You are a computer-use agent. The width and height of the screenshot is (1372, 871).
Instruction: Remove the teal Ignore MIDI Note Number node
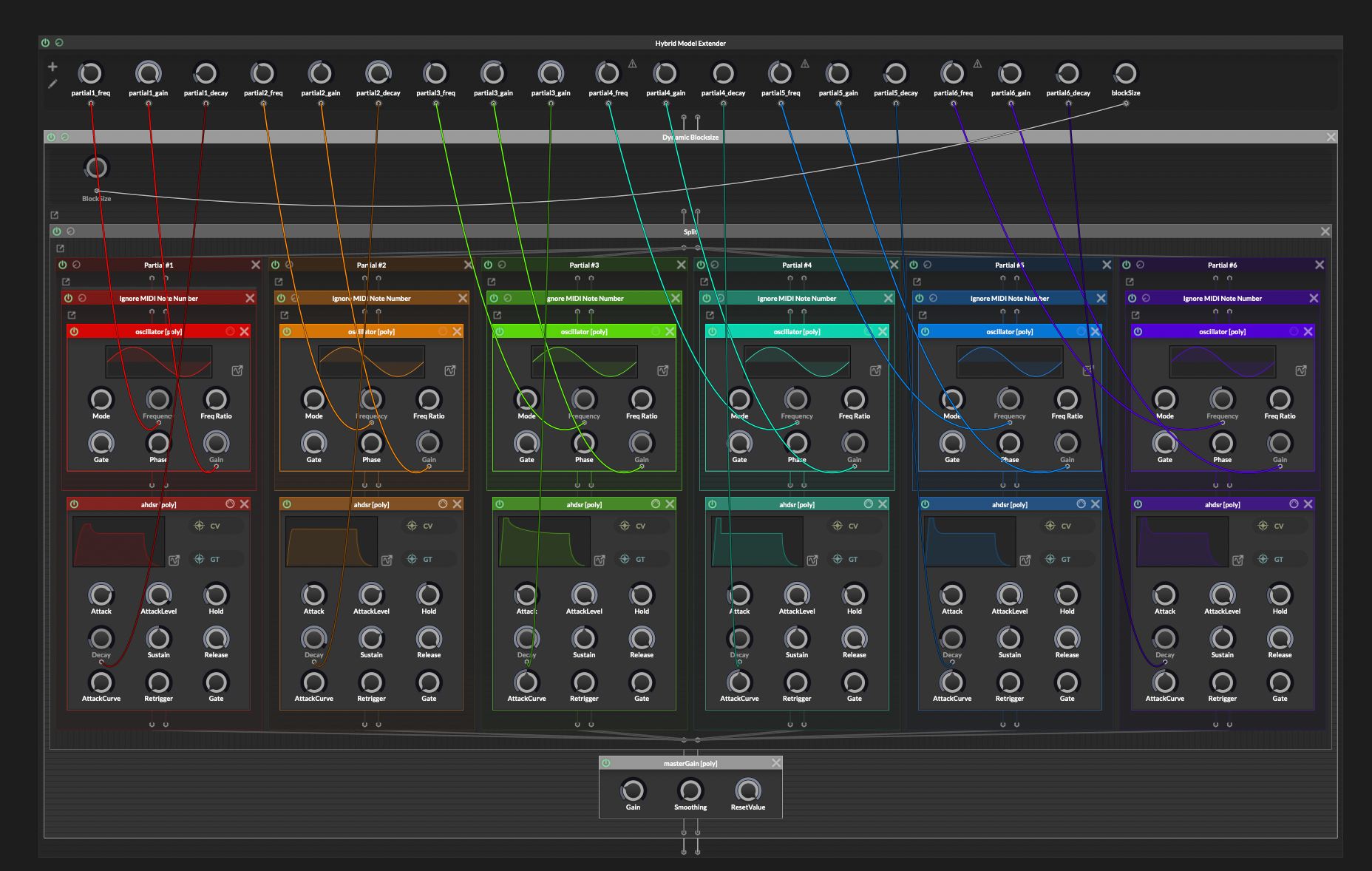coord(888,298)
